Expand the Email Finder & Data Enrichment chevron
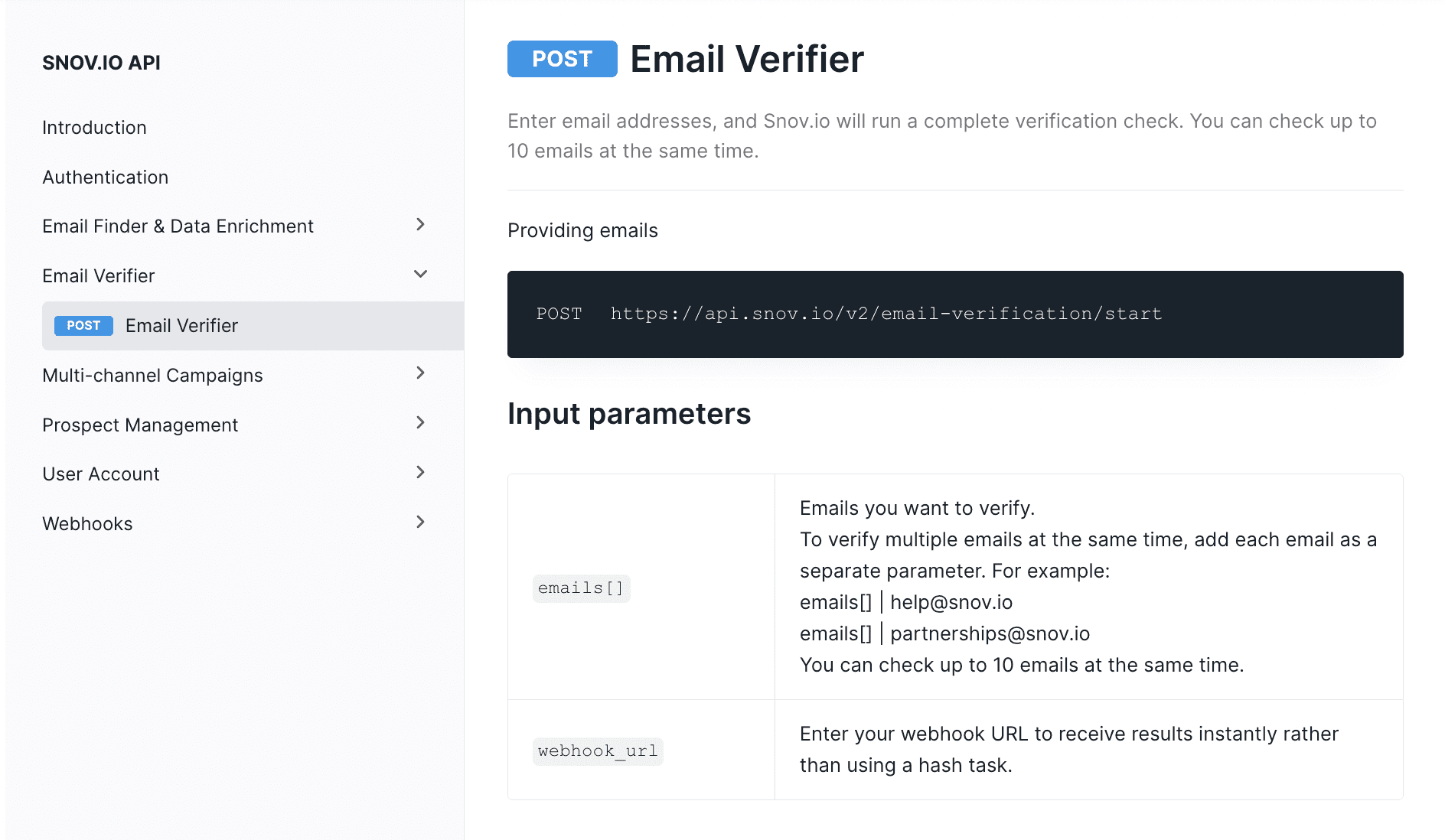Screen dimensions: 1445x840 [420, 225]
